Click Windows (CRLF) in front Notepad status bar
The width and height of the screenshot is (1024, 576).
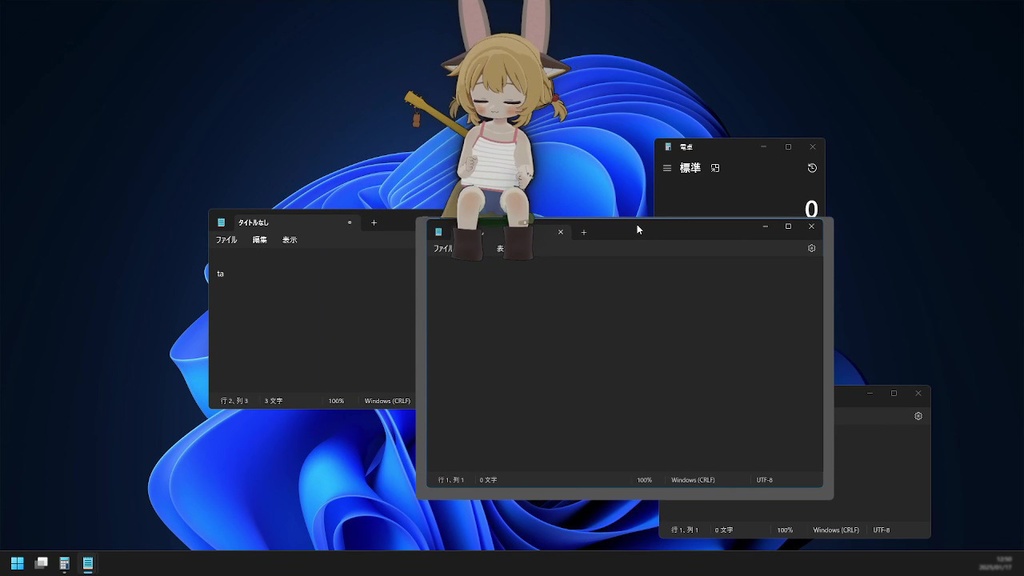point(693,480)
